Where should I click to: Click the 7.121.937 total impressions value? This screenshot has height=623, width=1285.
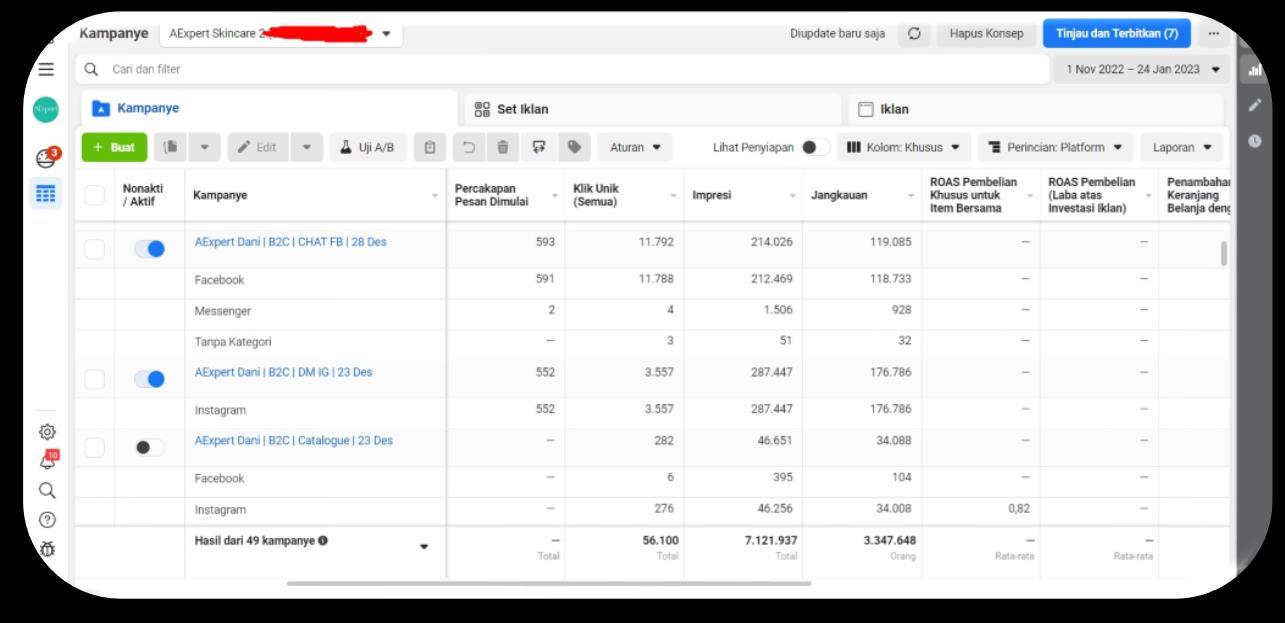[x=769, y=540]
